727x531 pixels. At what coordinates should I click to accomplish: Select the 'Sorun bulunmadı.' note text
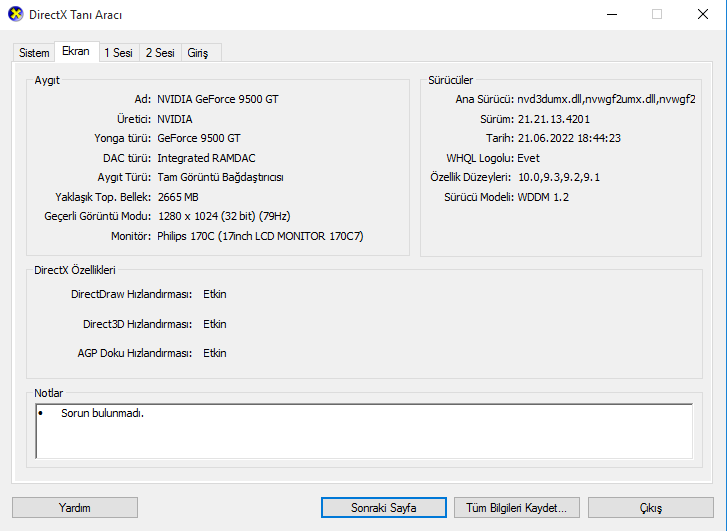(x=102, y=413)
